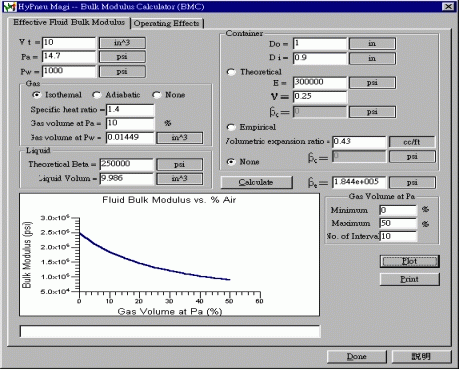Click the Liquid Volume field

point(127,178)
